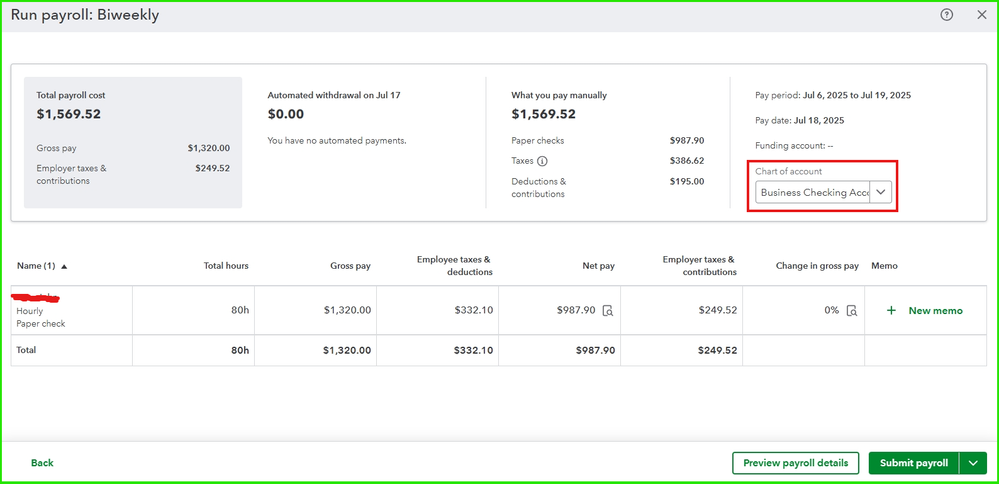Click the Net pay column header
Screen dimensions: 999x484
598,266
